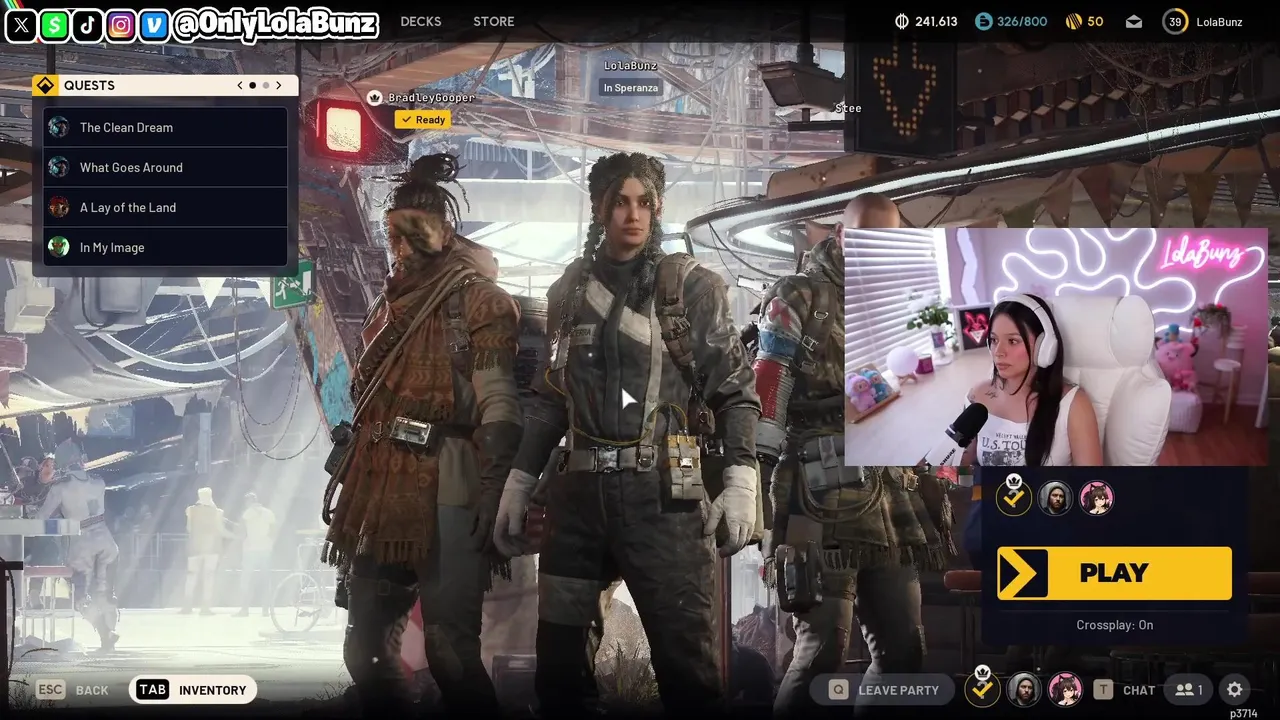1280x720 pixels.
Task: Open the settings gear icon
Action: [x=1235, y=689]
